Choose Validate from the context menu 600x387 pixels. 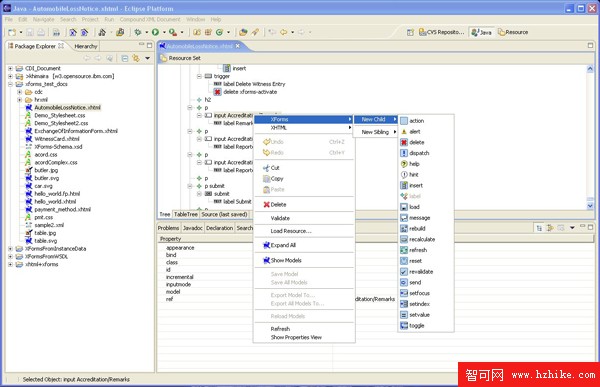click(280, 218)
